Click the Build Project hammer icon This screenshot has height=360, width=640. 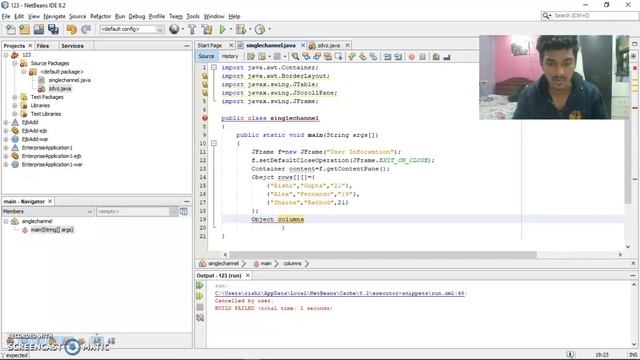192,29
